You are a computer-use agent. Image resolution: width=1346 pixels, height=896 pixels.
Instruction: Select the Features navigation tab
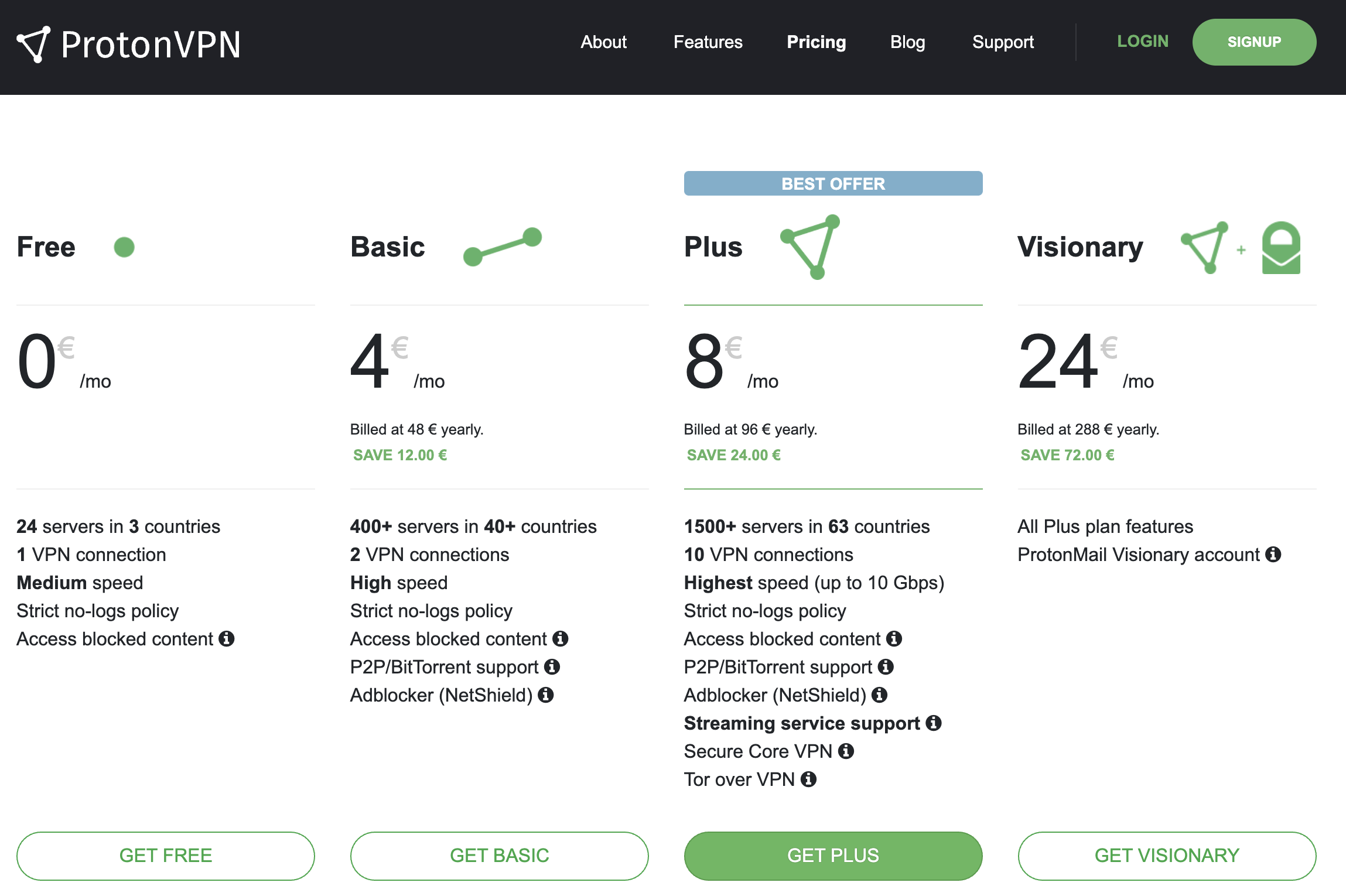click(708, 42)
